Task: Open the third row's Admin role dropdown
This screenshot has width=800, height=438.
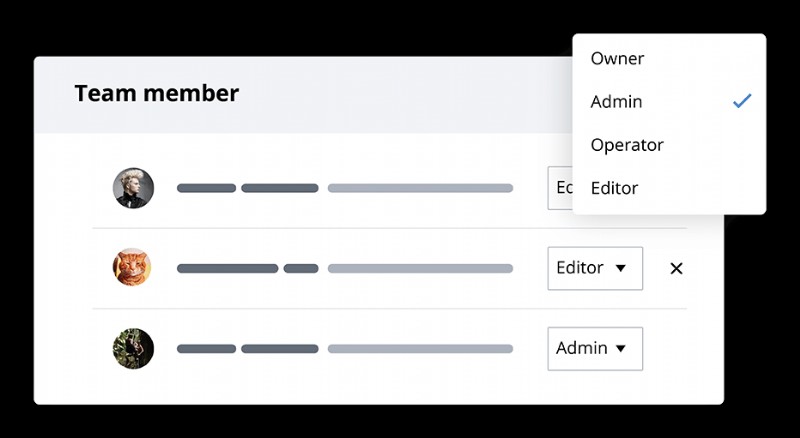Action: 594,348
